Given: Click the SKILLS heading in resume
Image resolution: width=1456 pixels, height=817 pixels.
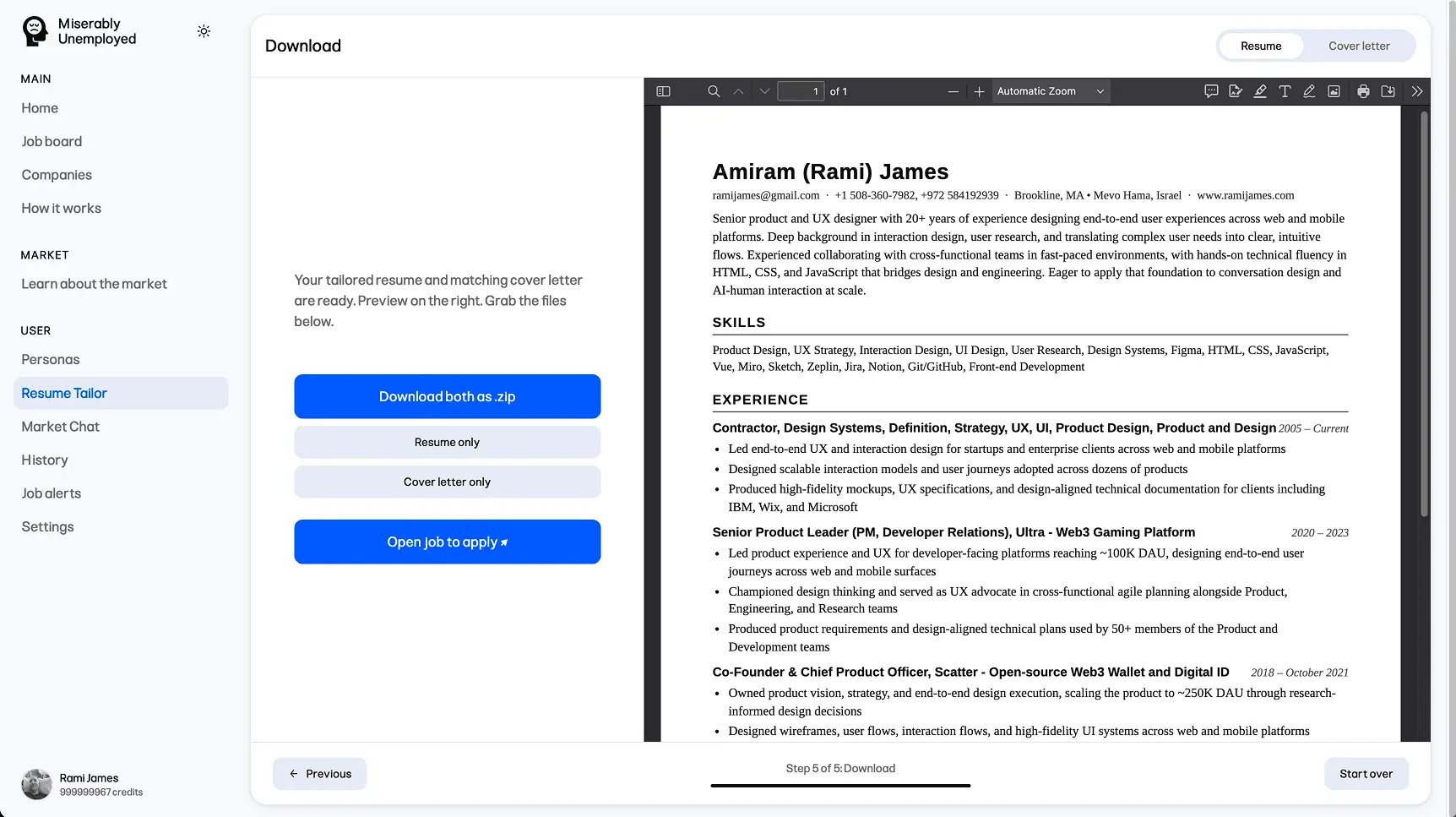Looking at the screenshot, I should click(739, 323).
